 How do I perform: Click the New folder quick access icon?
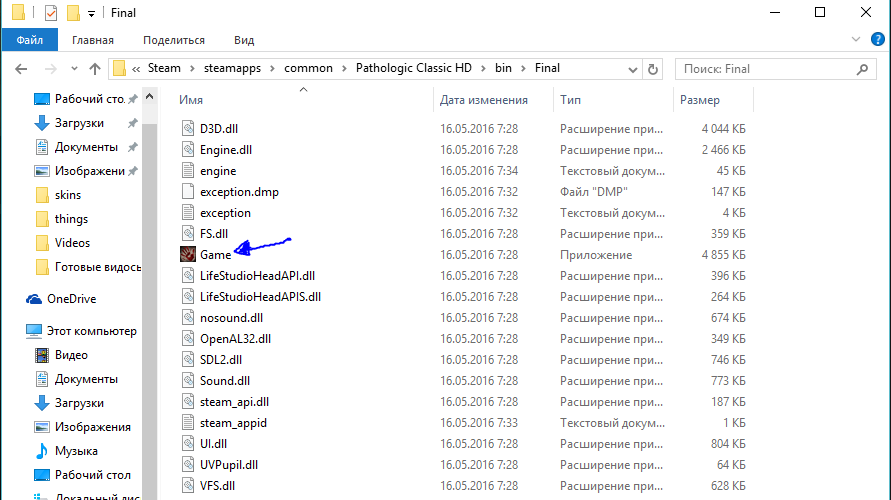click(73, 12)
